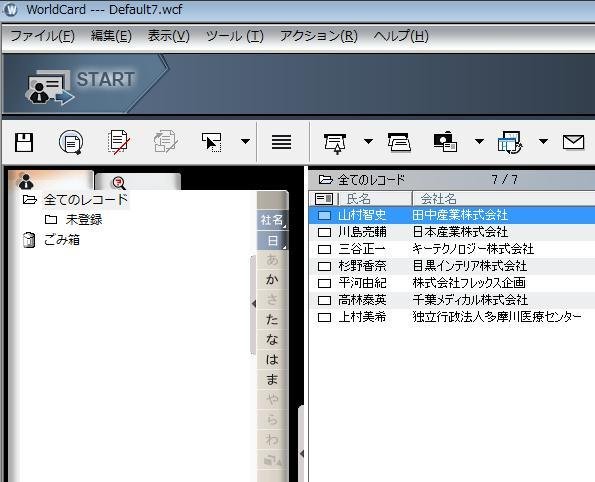
Task: Jump to は index
Action: [272, 360]
